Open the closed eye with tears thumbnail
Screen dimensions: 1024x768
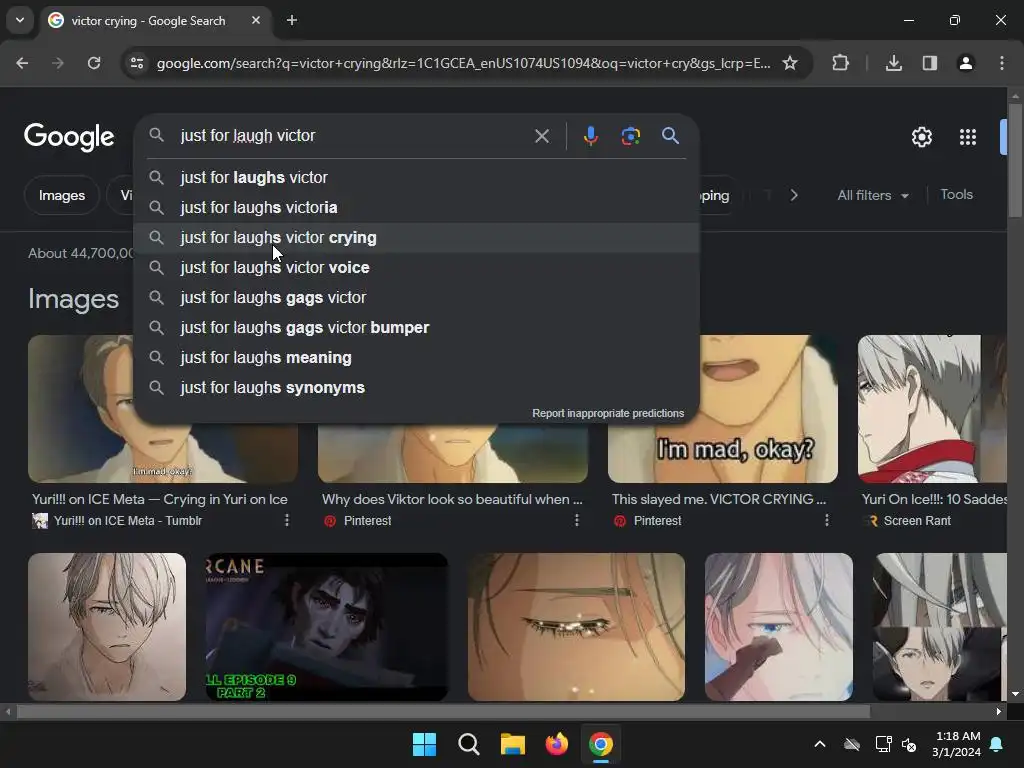576,627
